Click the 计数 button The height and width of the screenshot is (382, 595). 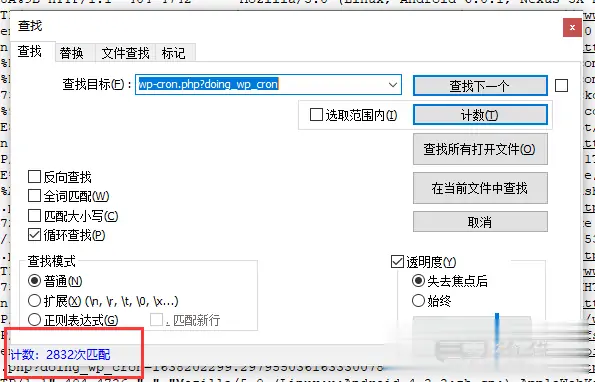(x=480, y=115)
